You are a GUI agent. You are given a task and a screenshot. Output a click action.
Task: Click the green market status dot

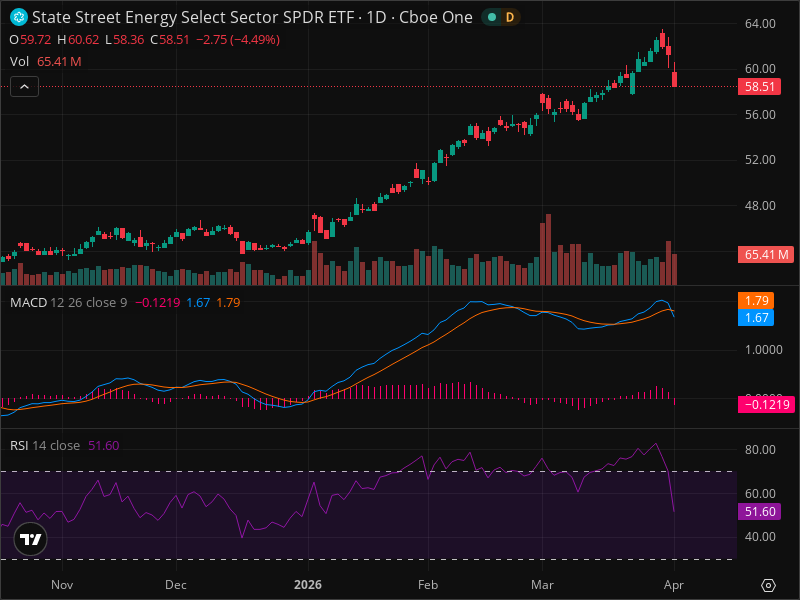[x=492, y=17]
